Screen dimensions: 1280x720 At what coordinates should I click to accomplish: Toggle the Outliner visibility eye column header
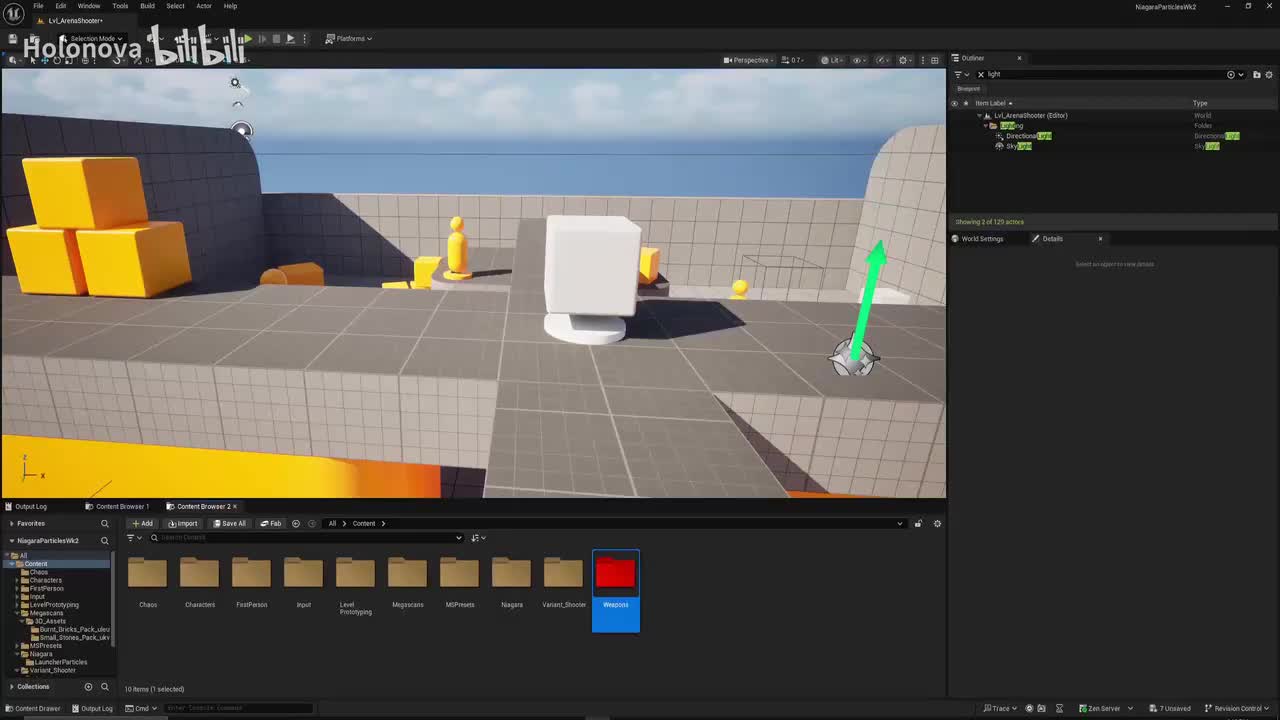pos(954,103)
